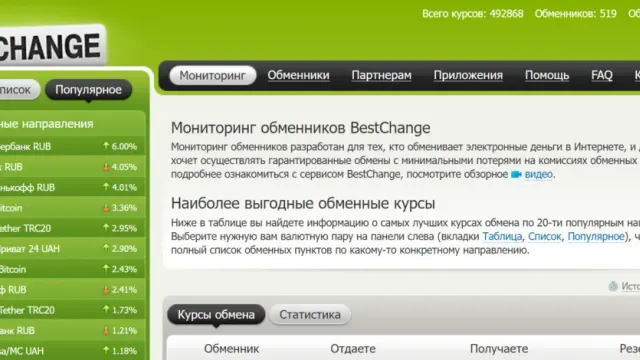This screenshot has height=360, width=640.
Task: Select the Приват 24 UAH 2.90% row
Action: coord(72,249)
